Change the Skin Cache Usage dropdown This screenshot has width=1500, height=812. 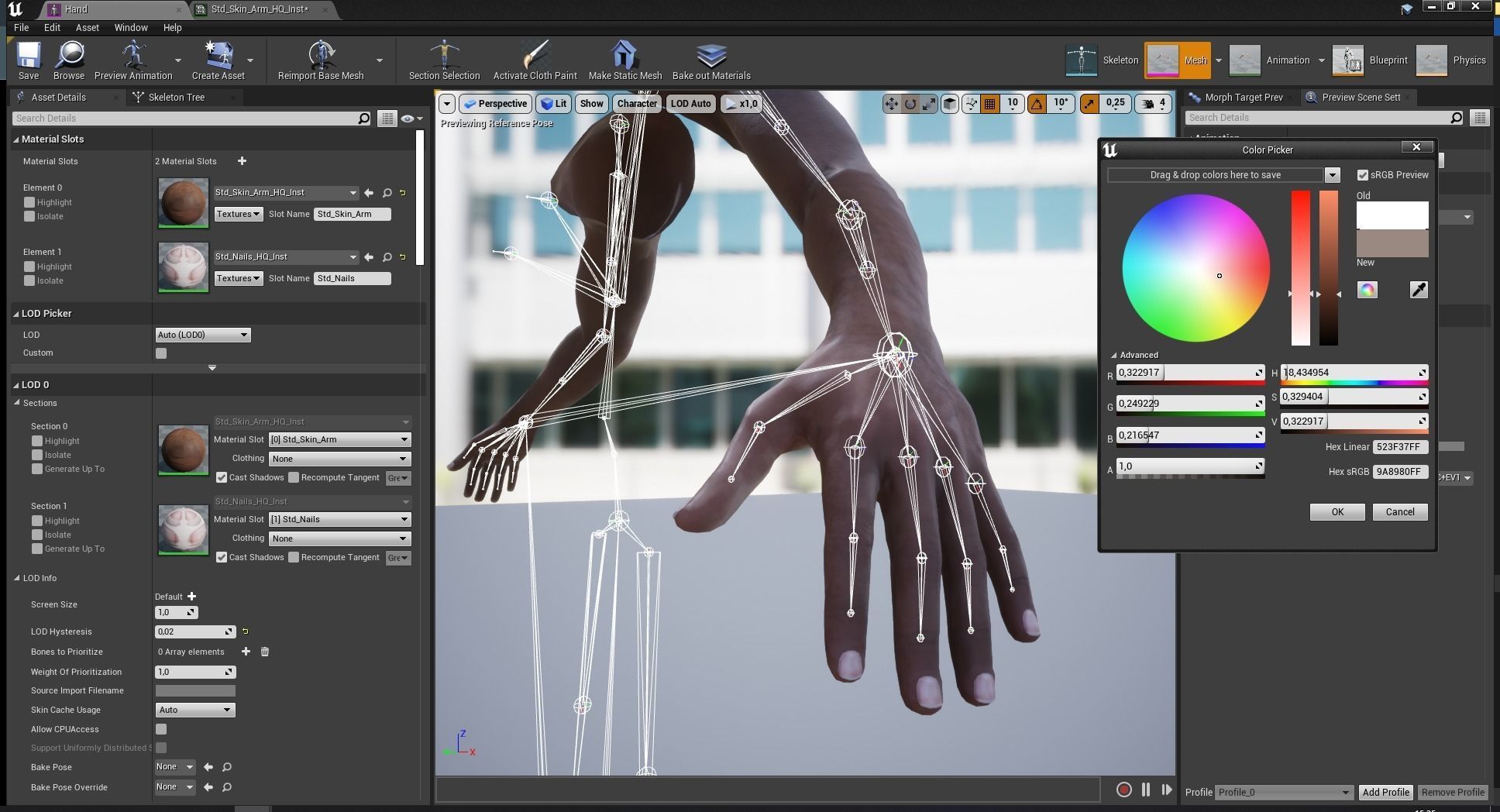(x=194, y=709)
